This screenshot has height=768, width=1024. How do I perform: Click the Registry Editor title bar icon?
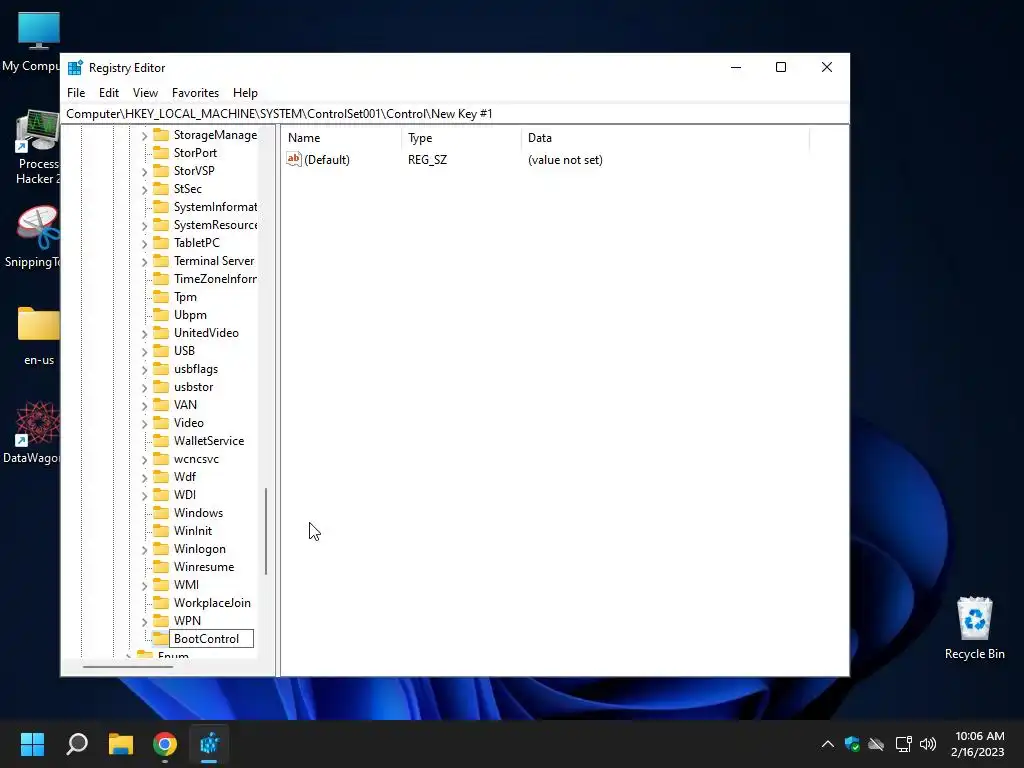75,67
